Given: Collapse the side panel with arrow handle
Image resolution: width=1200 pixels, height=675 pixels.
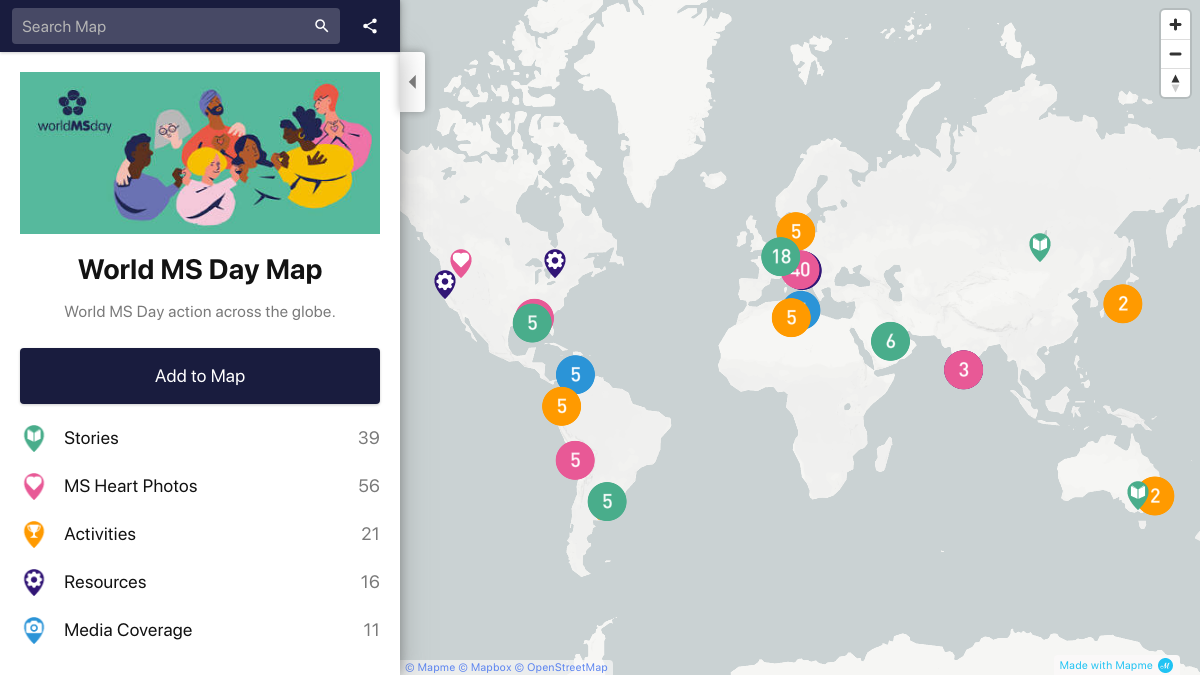Looking at the screenshot, I should tap(412, 82).
